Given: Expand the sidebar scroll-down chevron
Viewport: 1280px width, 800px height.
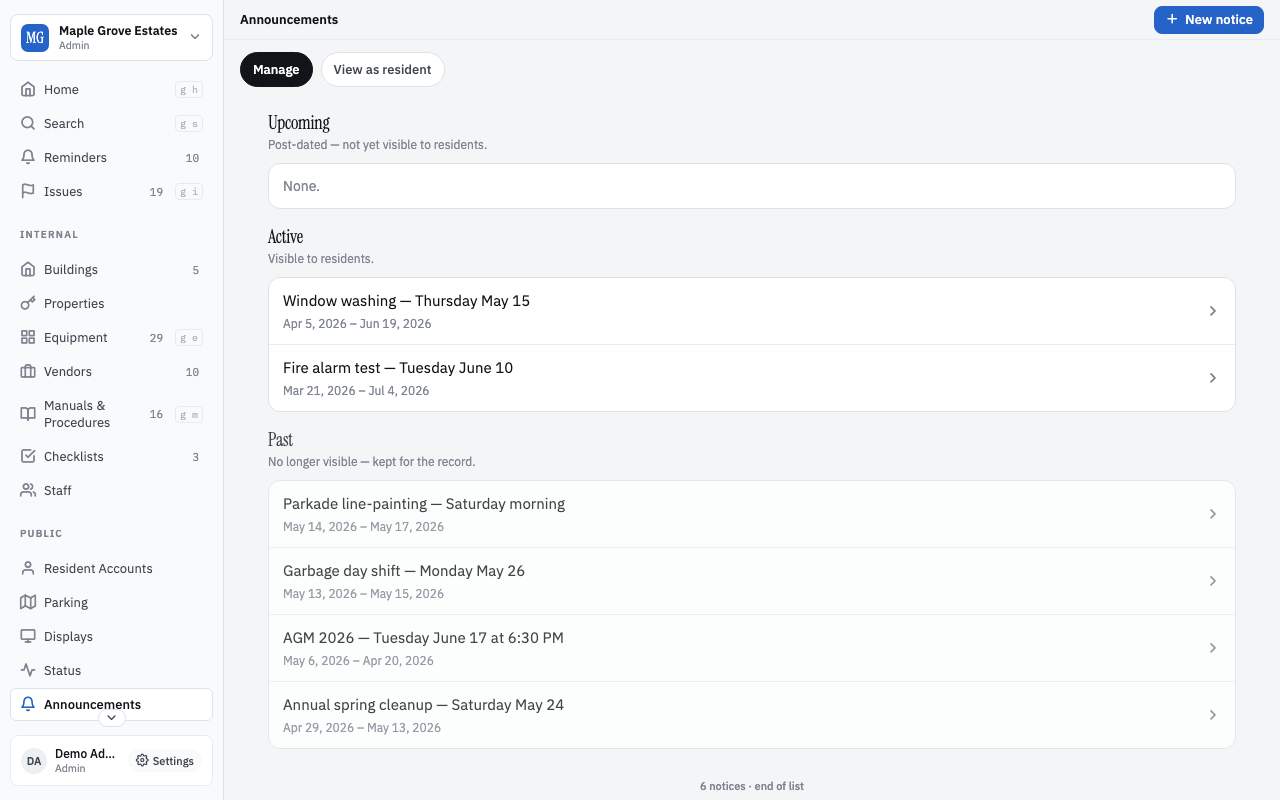Looking at the screenshot, I should [x=112, y=717].
